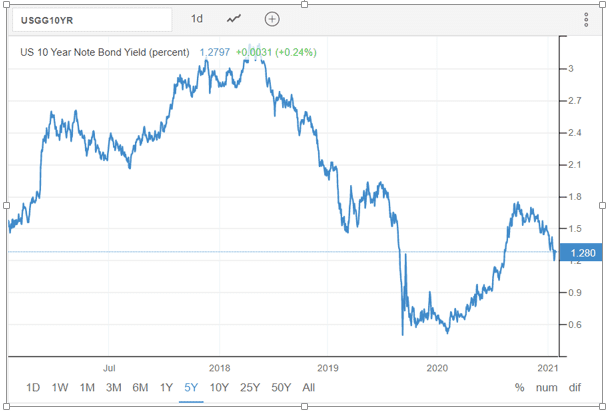Show the 25Y time range
The image size is (608, 414).
point(248,387)
